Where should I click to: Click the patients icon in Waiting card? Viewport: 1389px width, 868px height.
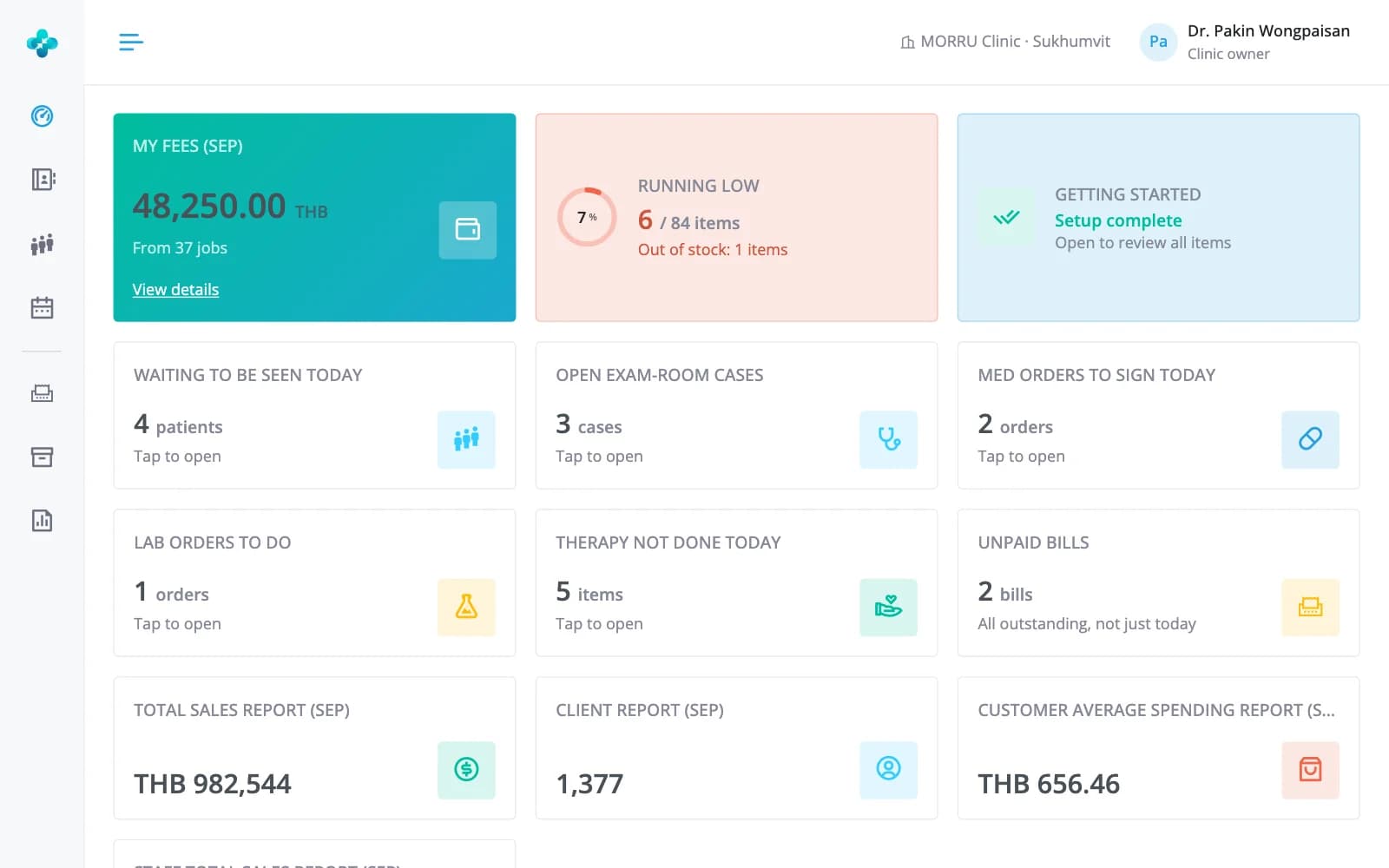point(466,439)
